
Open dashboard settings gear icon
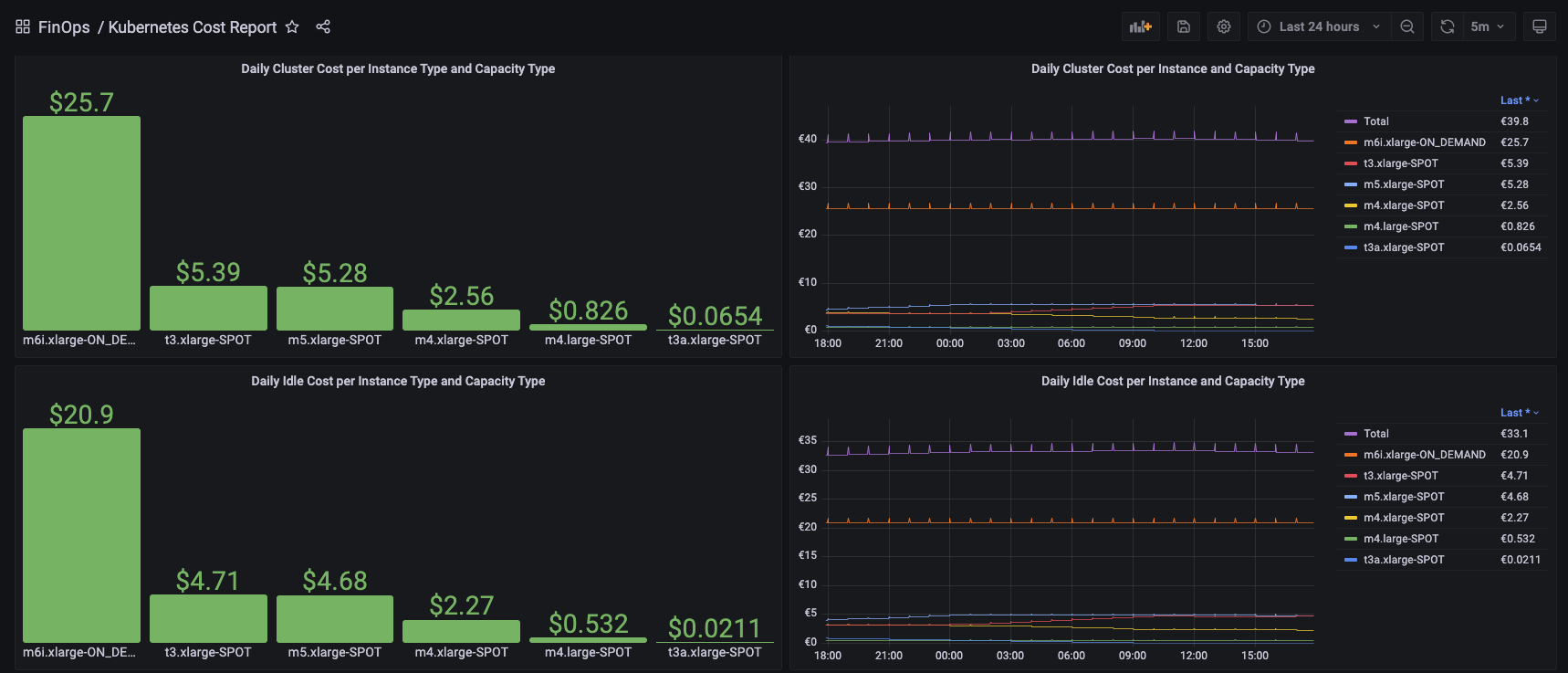pos(1224,27)
